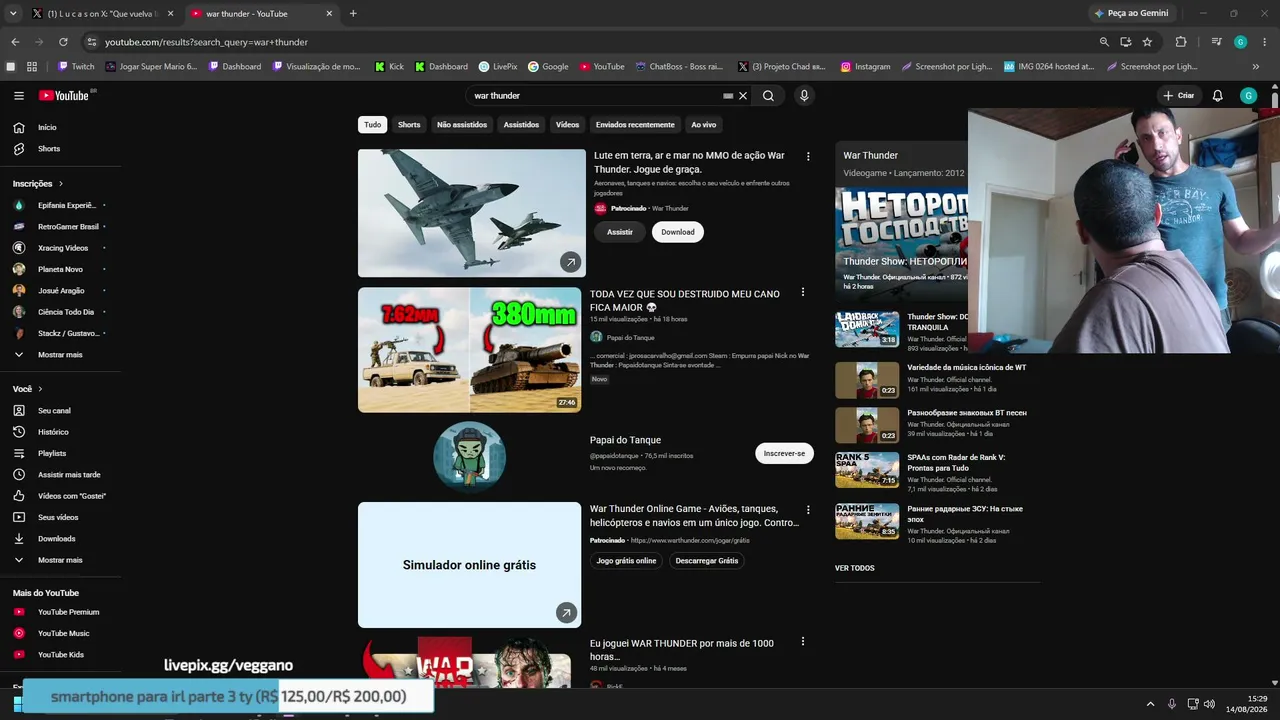Click the Download button on the War Thunder ad
The width and height of the screenshot is (1280, 720).
pyautogui.click(x=678, y=232)
